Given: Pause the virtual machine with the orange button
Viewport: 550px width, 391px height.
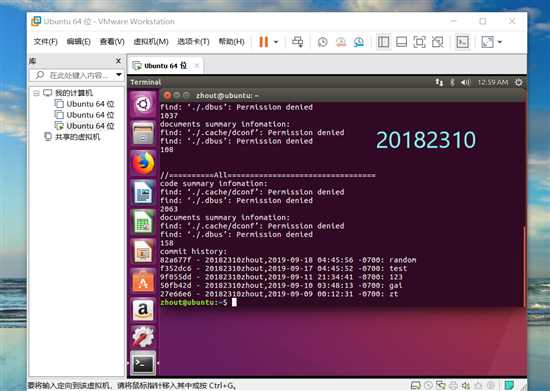Looking at the screenshot, I should coord(263,42).
